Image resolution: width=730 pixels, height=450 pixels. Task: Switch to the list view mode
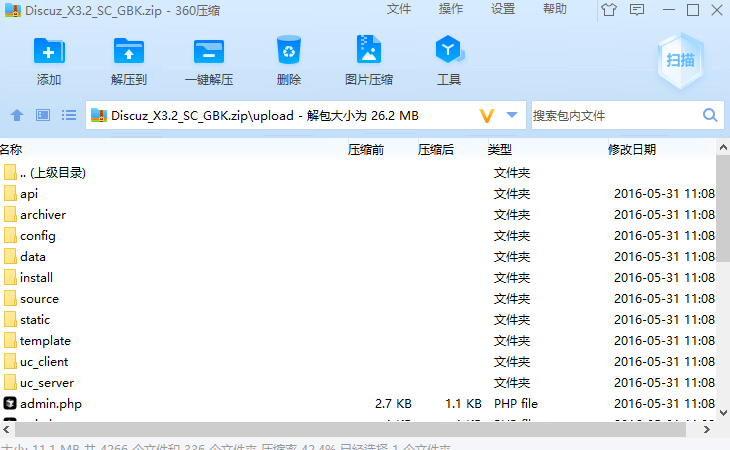coord(69,116)
